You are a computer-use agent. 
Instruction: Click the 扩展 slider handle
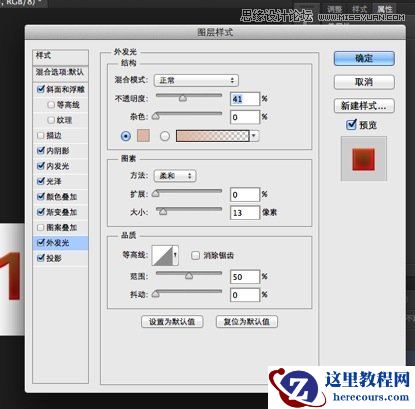[x=156, y=194]
